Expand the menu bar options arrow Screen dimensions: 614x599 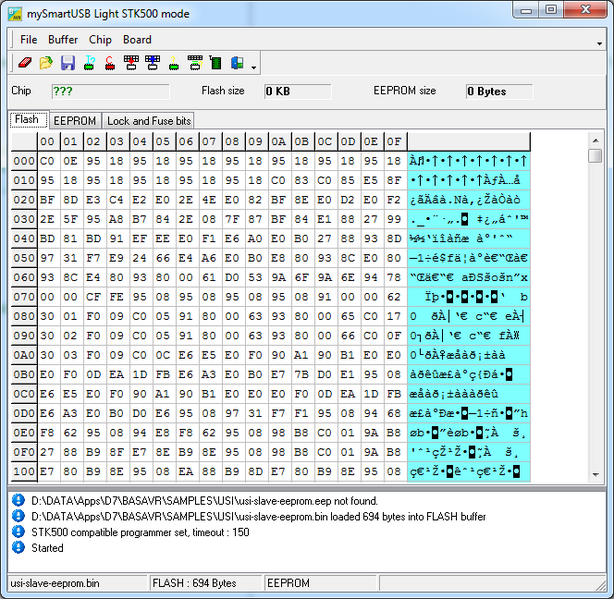tap(600, 43)
